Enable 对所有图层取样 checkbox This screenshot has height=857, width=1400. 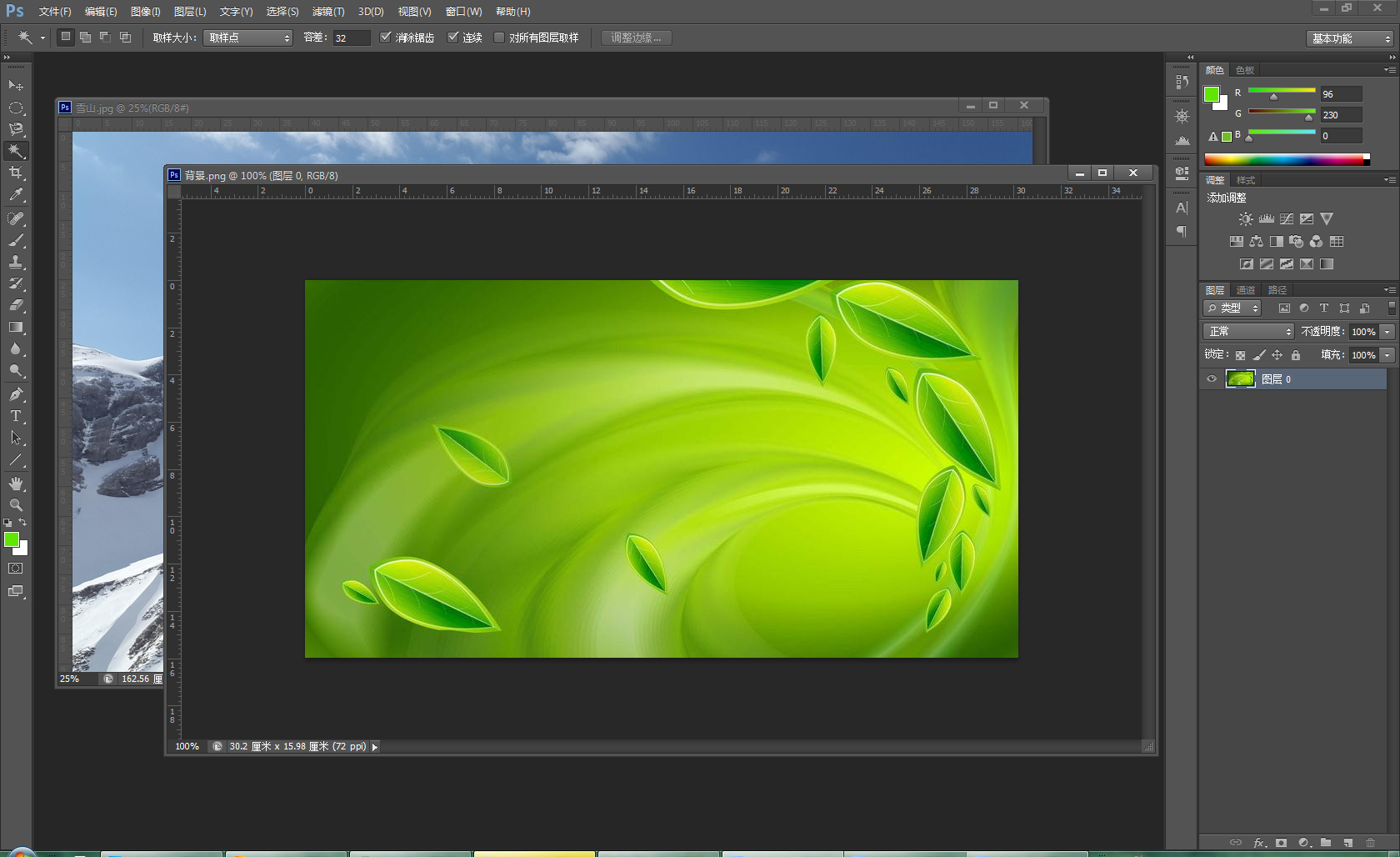click(x=499, y=38)
